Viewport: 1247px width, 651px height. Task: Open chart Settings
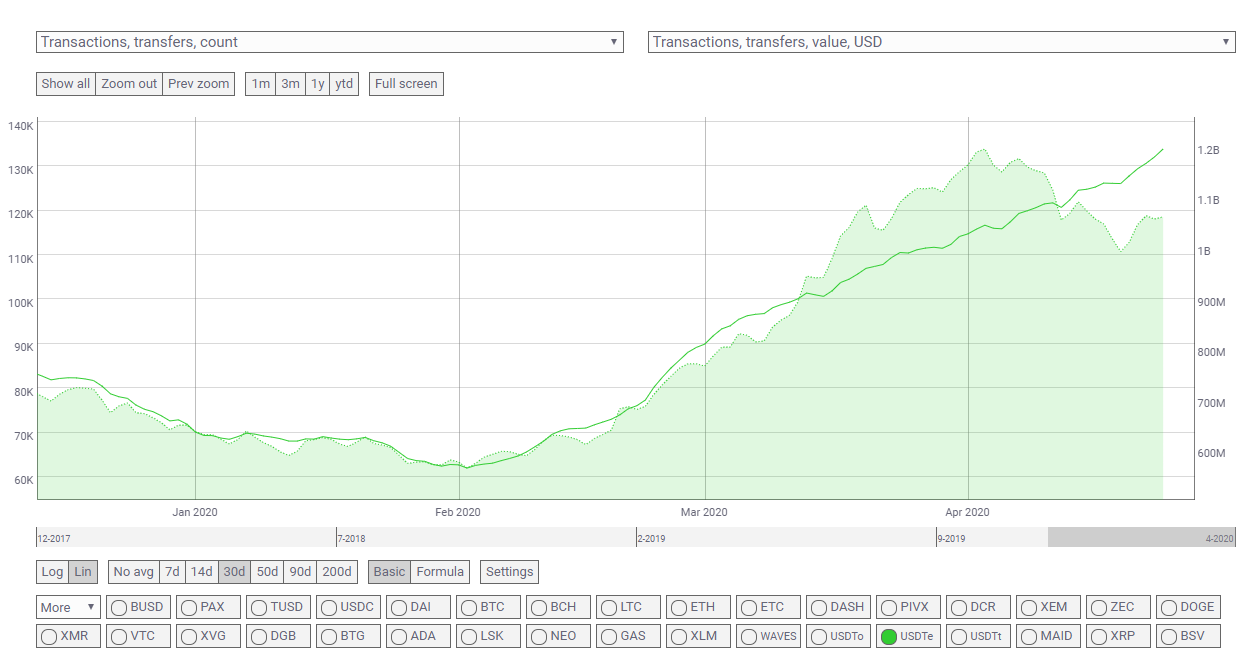pyautogui.click(x=510, y=572)
